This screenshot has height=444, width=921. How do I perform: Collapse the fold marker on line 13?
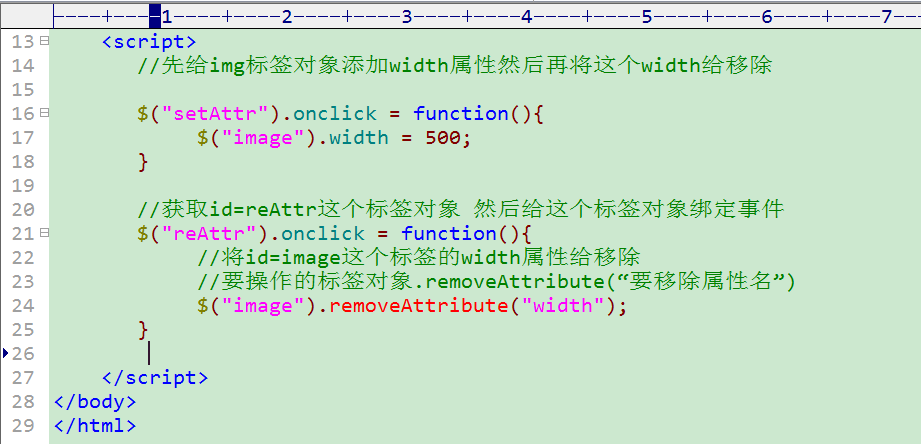tap(44, 41)
